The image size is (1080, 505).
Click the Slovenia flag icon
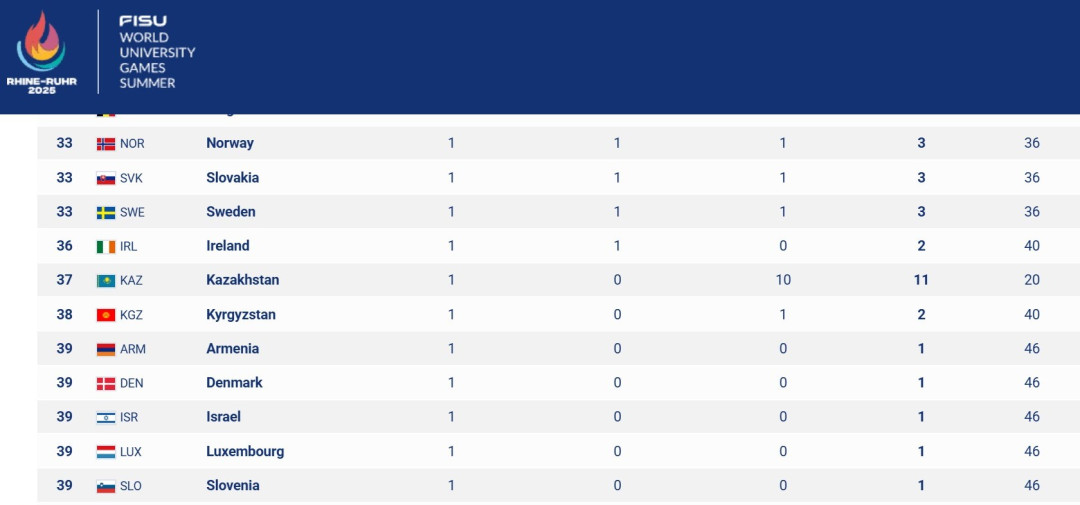tap(106, 486)
